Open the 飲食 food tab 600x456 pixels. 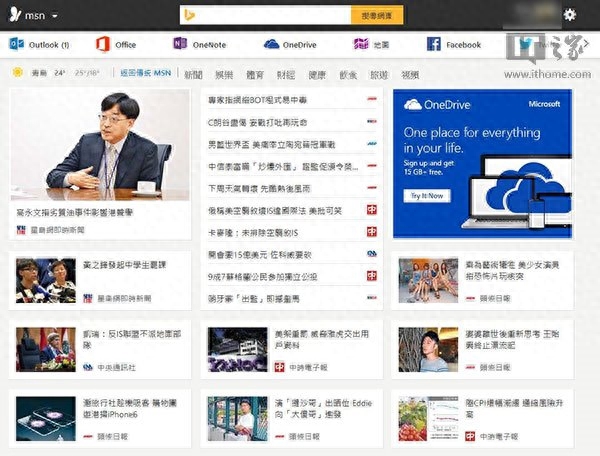(x=348, y=74)
